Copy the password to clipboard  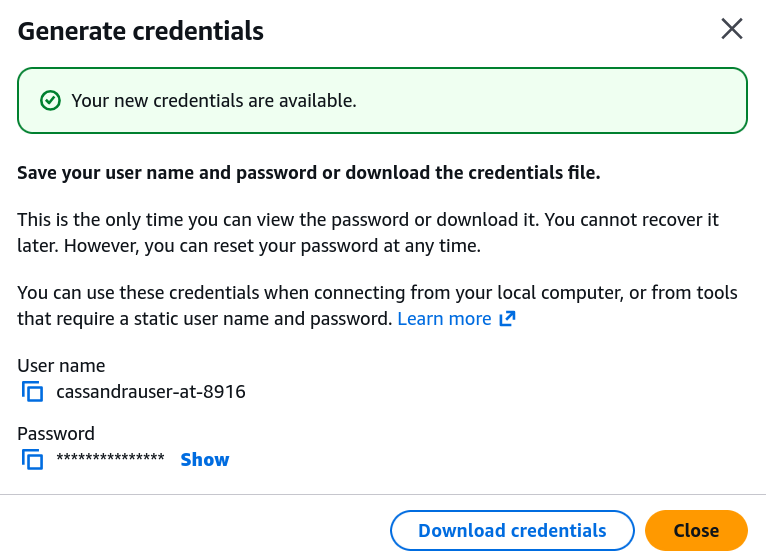tap(33, 460)
